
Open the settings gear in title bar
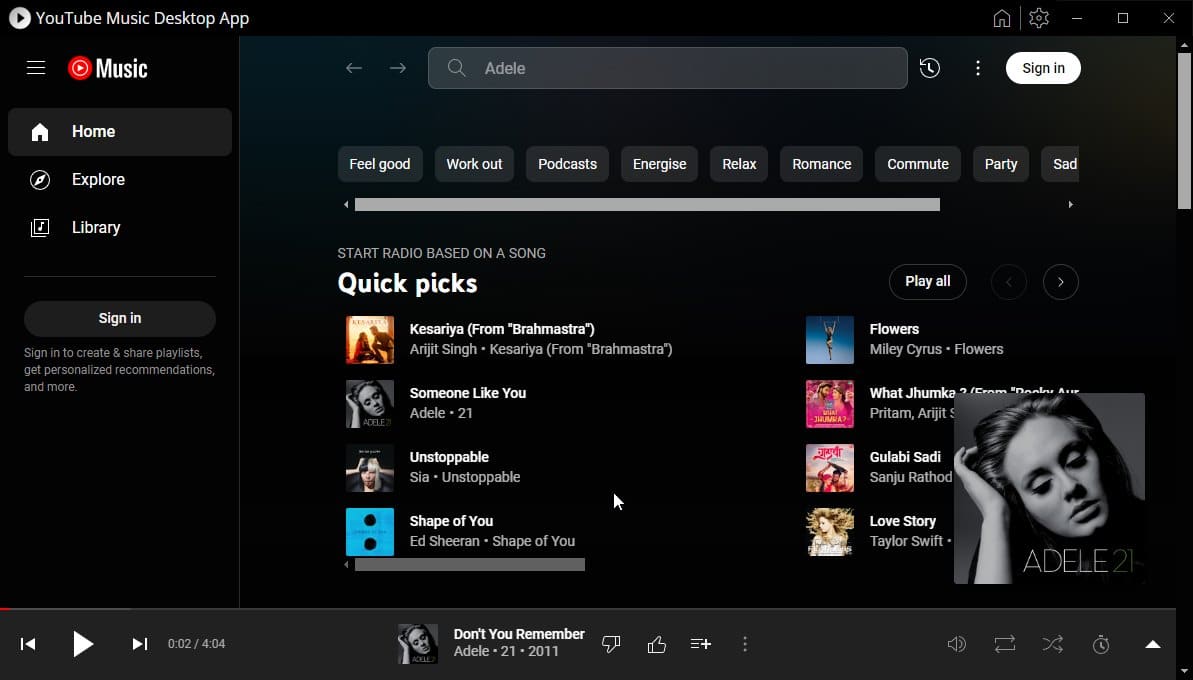coord(1039,18)
